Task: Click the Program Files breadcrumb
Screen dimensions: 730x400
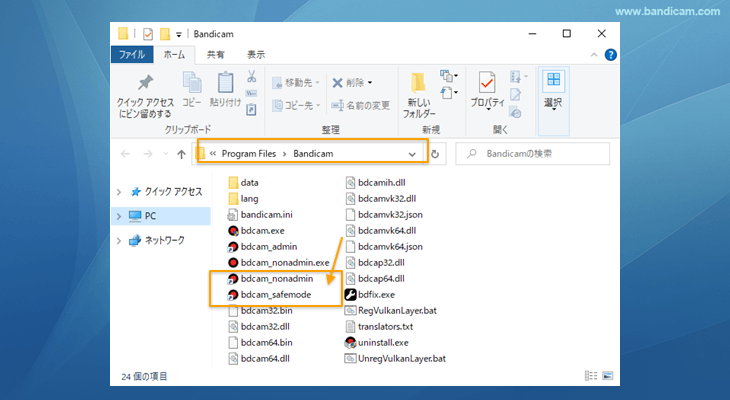Action: (249, 154)
